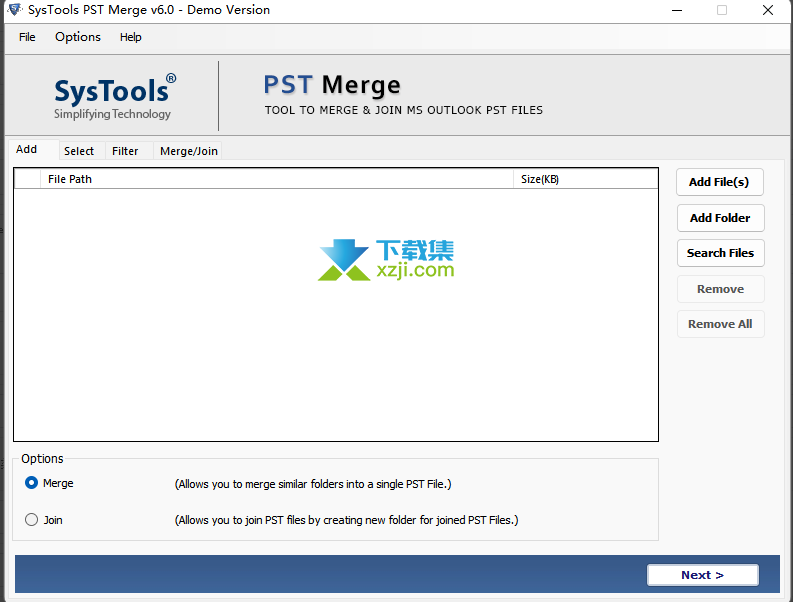
Task: Click the PST Merge heading text
Action: 332,84
